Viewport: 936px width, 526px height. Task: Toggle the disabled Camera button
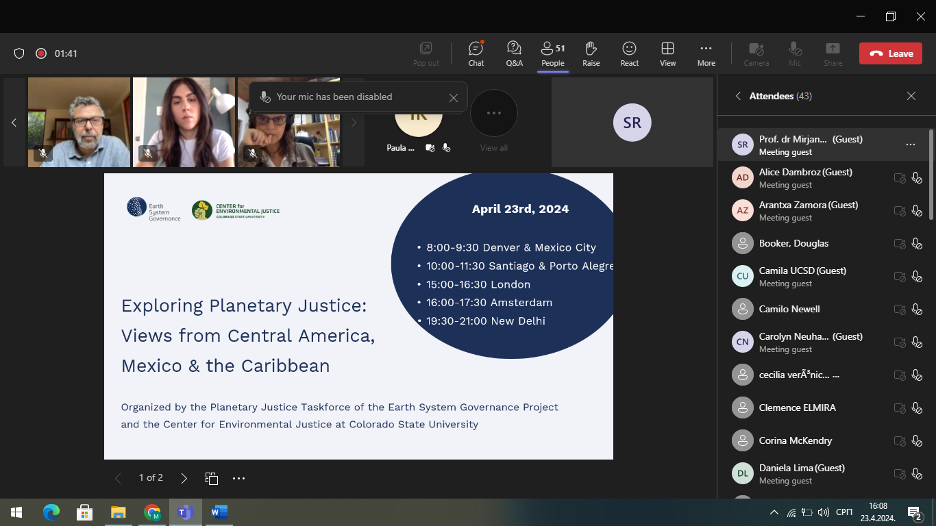pos(756,52)
